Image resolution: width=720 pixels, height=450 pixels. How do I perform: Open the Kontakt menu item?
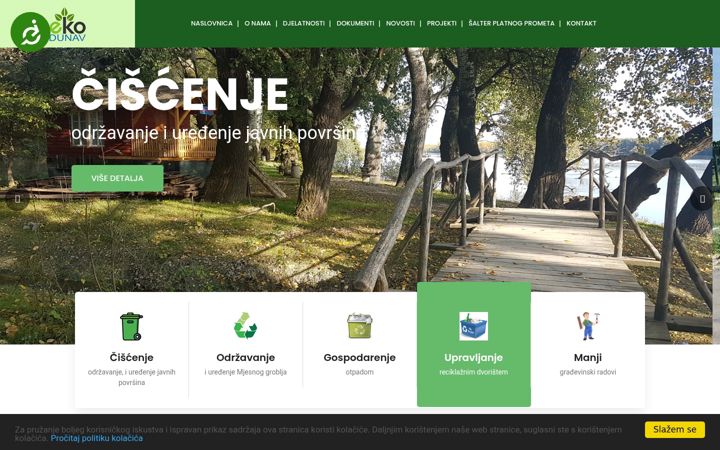coord(581,23)
